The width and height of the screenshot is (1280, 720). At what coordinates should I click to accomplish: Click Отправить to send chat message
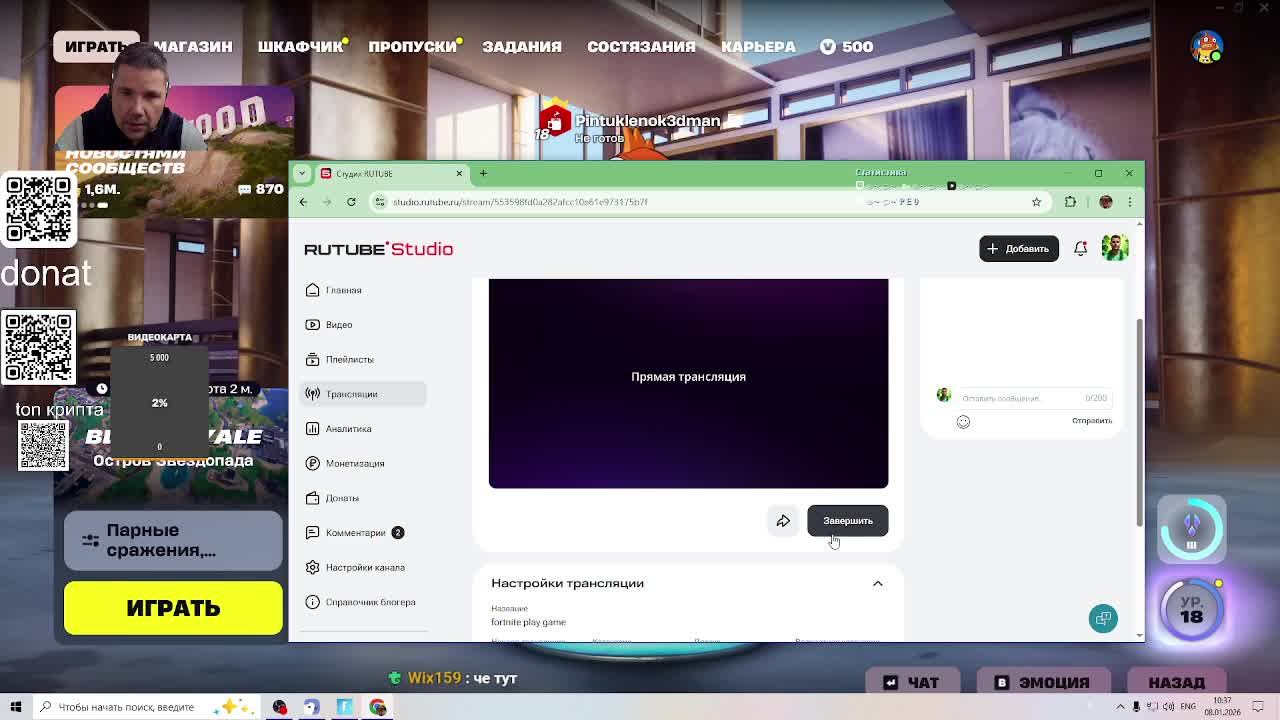1092,421
